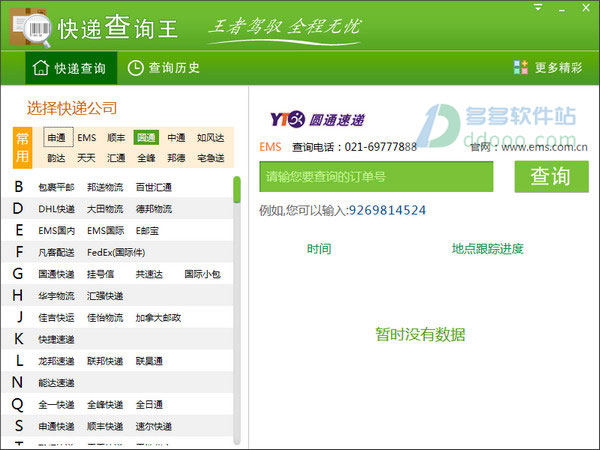Choose 佳怡物流 in row J
The width and height of the screenshot is (600, 450).
point(105,318)
